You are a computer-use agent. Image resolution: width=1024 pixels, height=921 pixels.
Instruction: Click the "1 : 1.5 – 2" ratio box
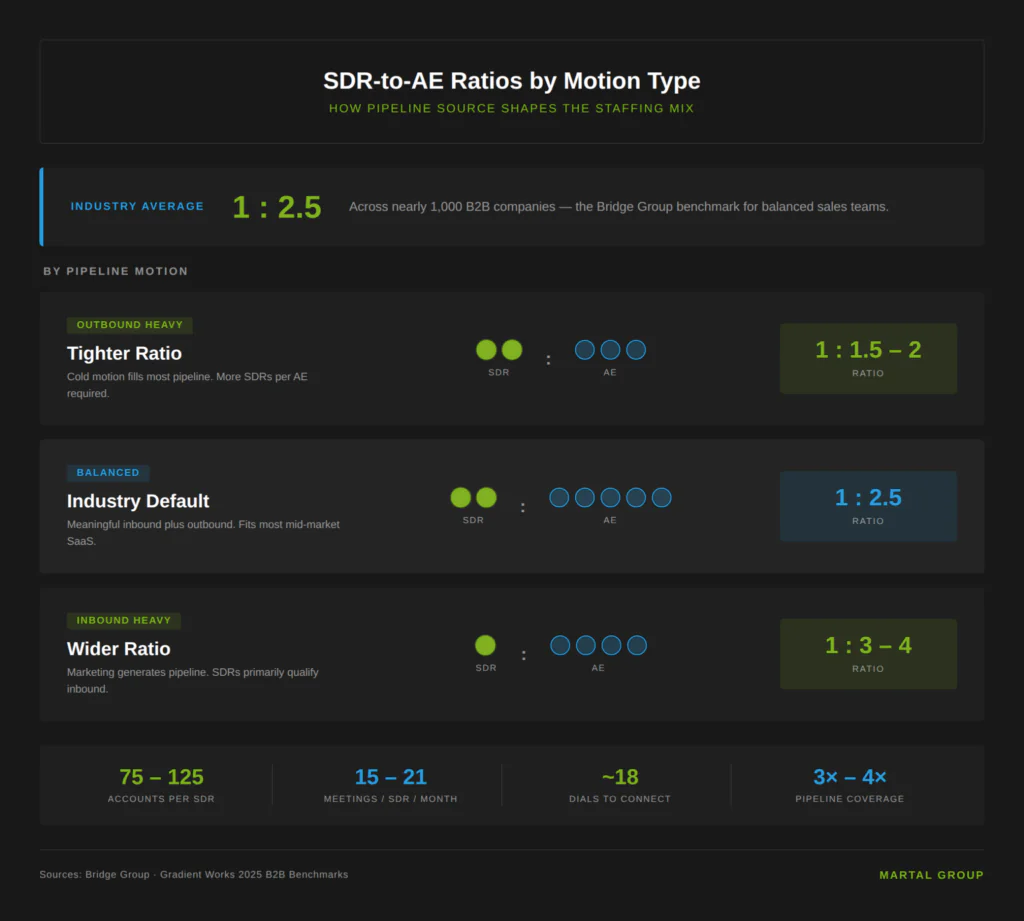868,359
